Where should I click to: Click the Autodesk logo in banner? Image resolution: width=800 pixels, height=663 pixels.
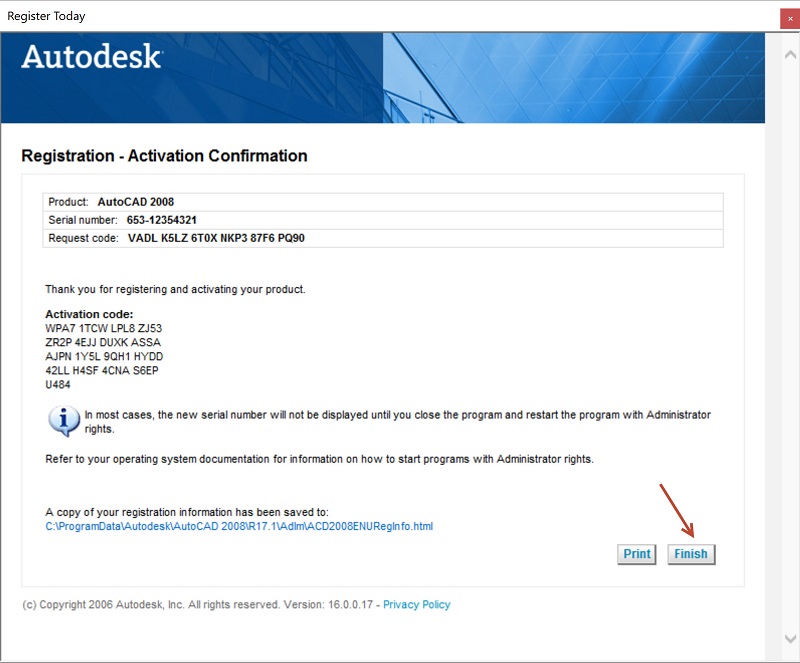(x=91, y=57)
